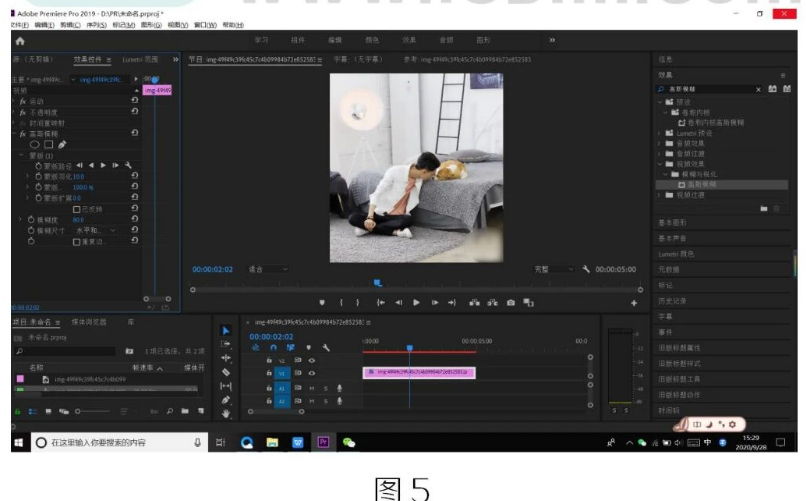The height and width of the screenshot is (501, 806).
Task: Open the 适合 zoom level dropdown
Action: pos(268,269)
